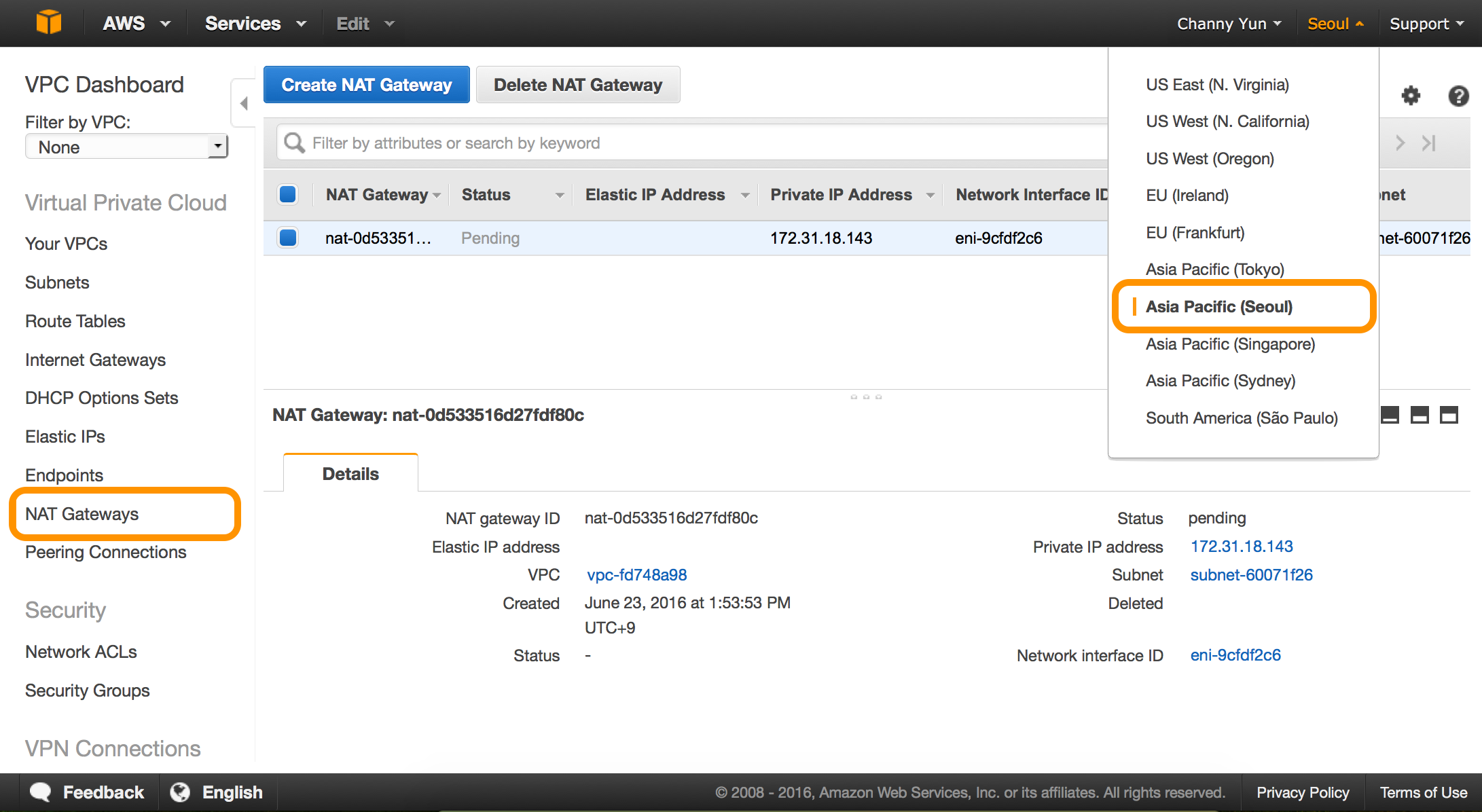This screenshot has height=812, width=1482.
Task: Uncheck the nat-0d53351 row checkbox
Action: pyautogui.click(x=288, y=238)
